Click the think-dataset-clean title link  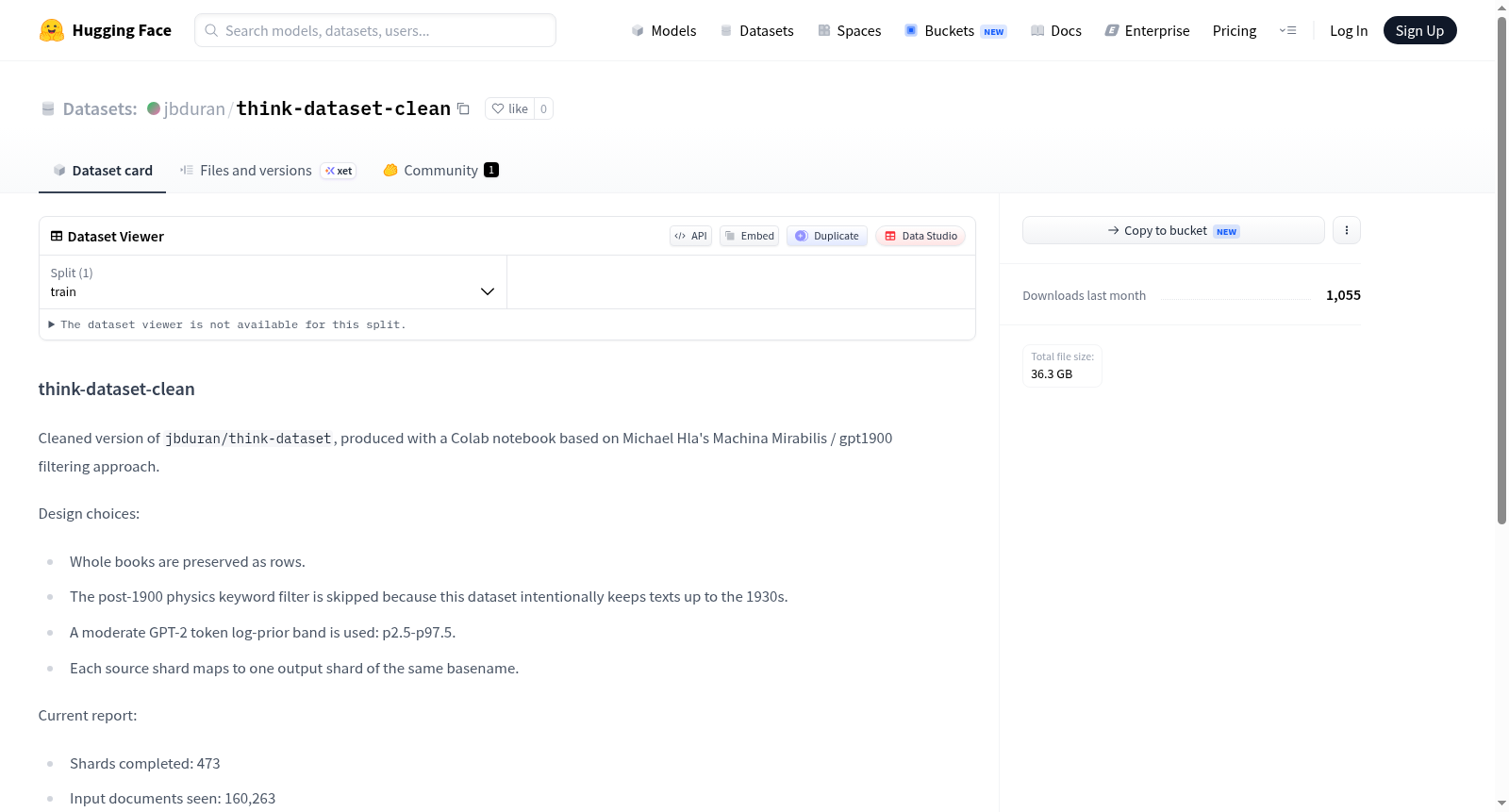pyautogui.click(x=343, y=108)
